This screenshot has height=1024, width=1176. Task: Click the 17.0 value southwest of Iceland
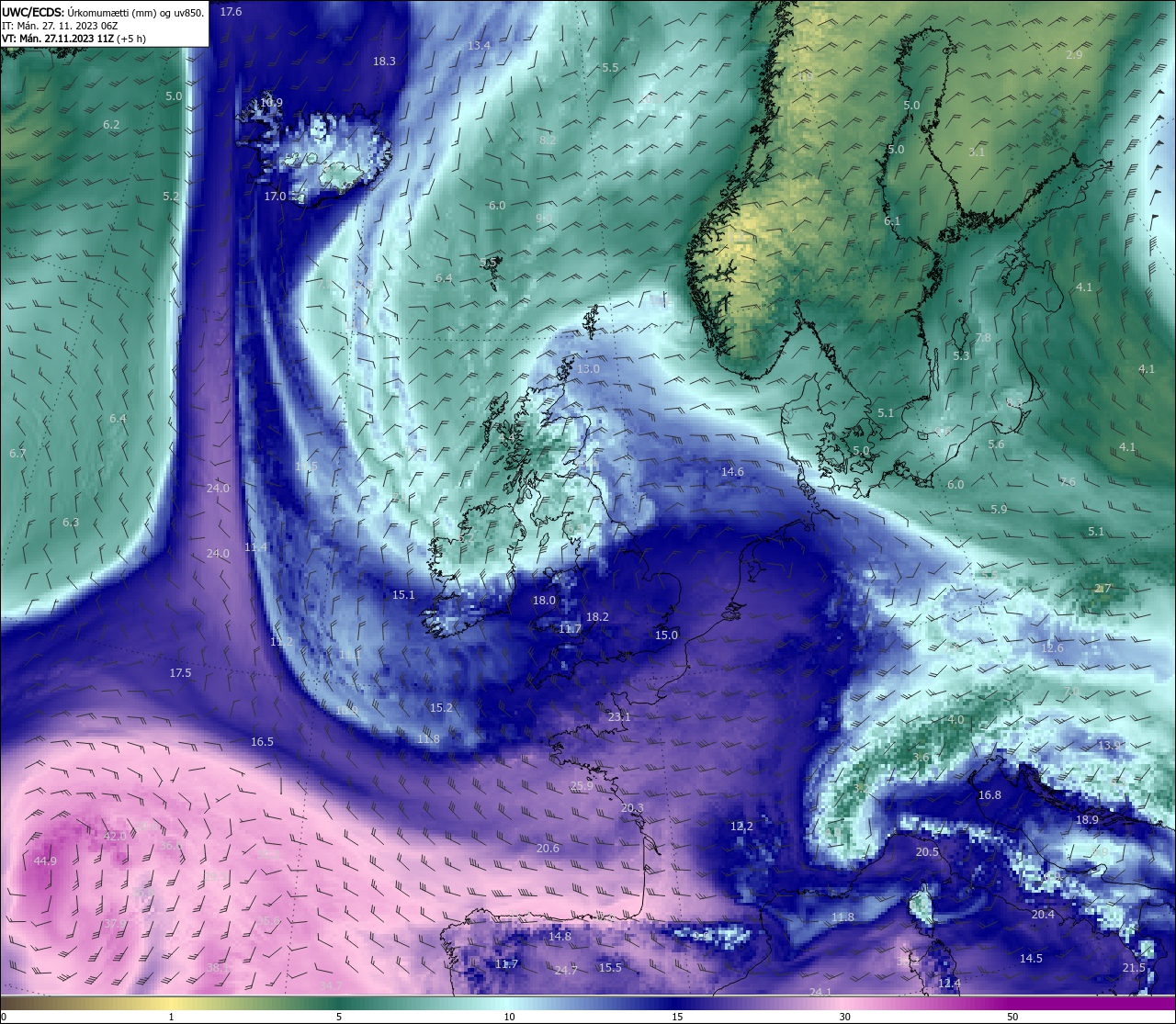276,197
